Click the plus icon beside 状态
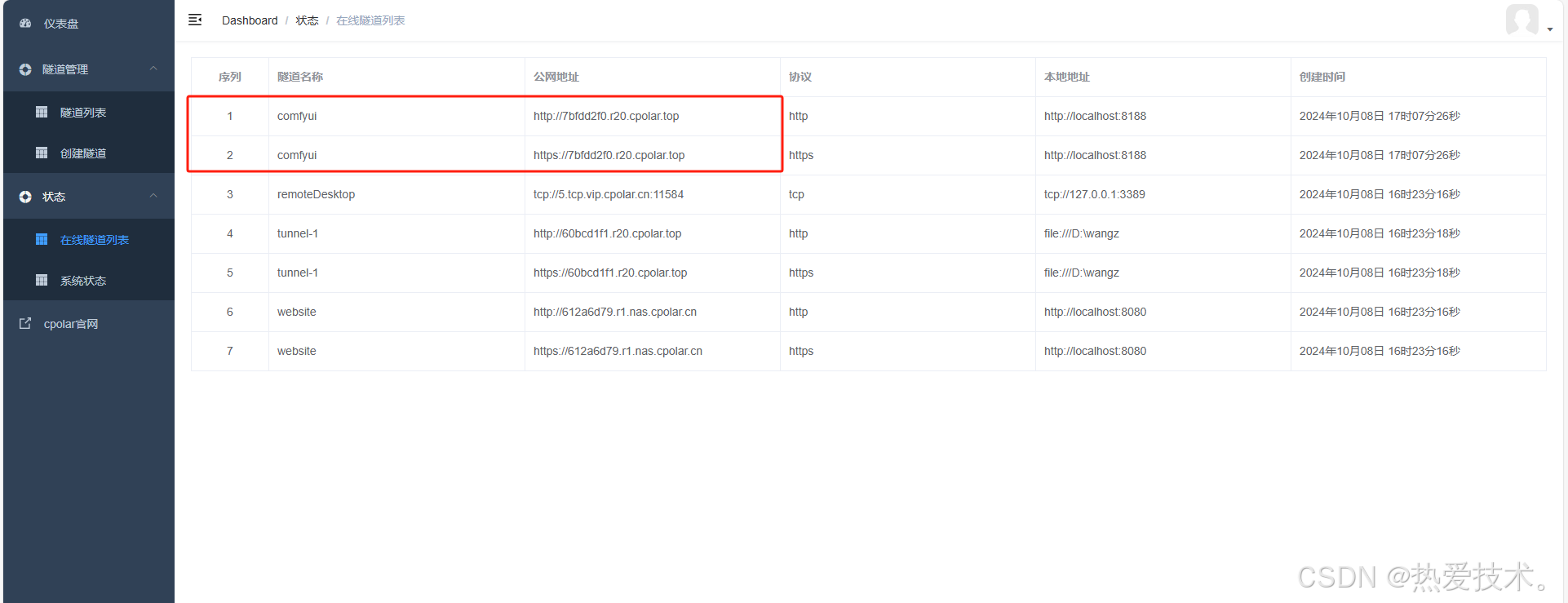 tap(25, 197)
